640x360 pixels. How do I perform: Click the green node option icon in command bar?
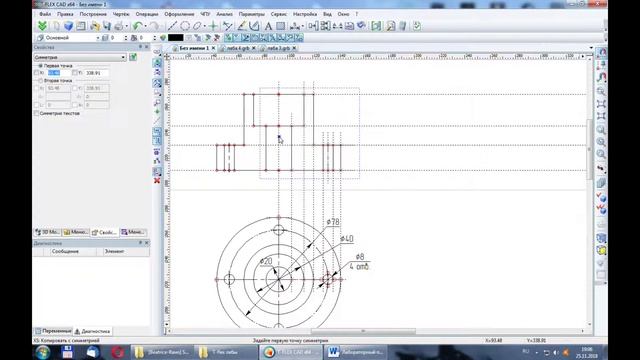click(157, 111)
